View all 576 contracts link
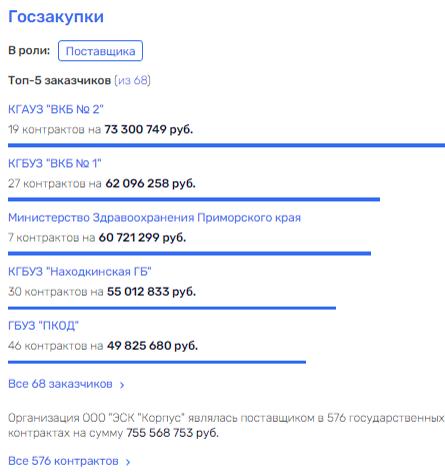445x472 pixels. [x=63, y=461]
